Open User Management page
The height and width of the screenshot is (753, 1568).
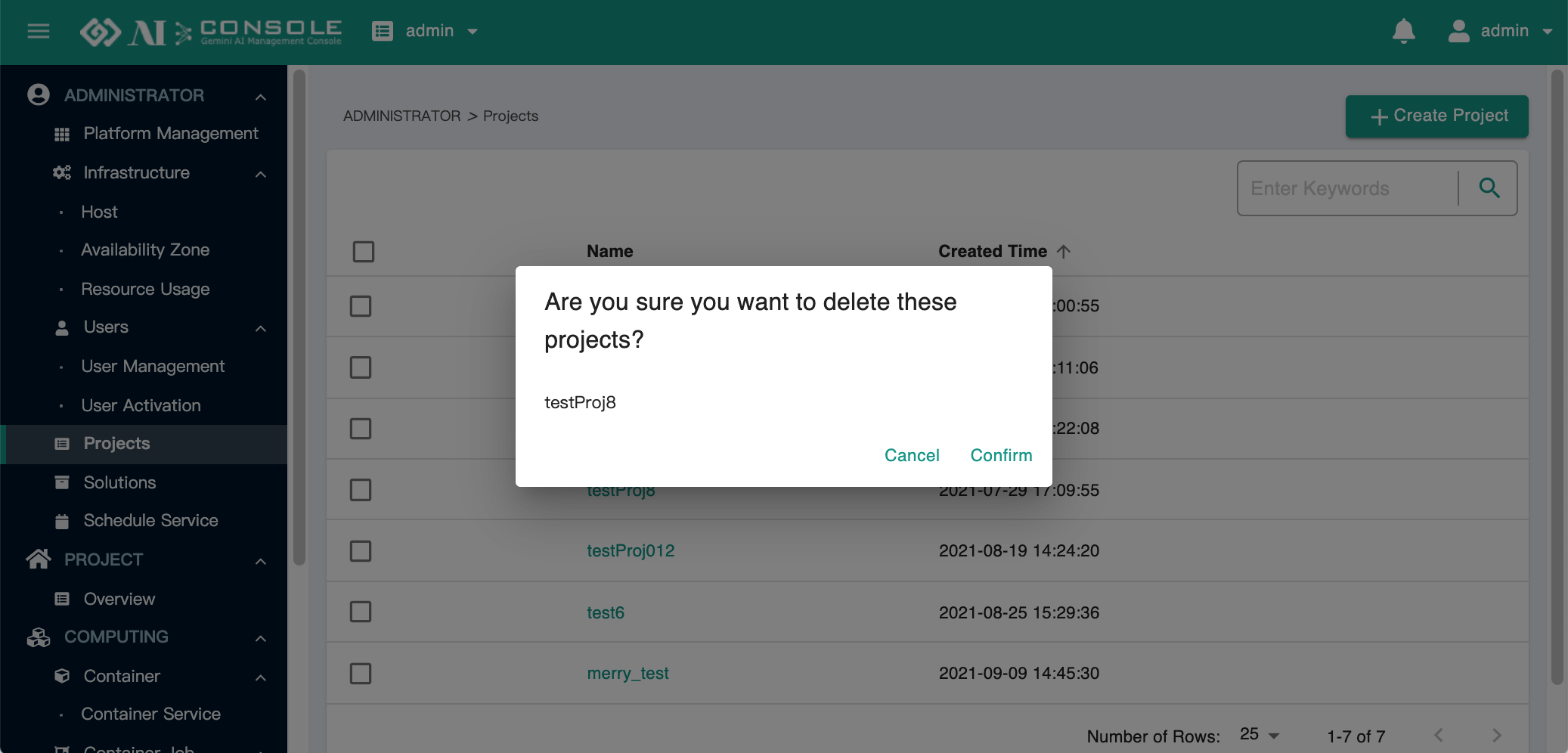(153, 366)
